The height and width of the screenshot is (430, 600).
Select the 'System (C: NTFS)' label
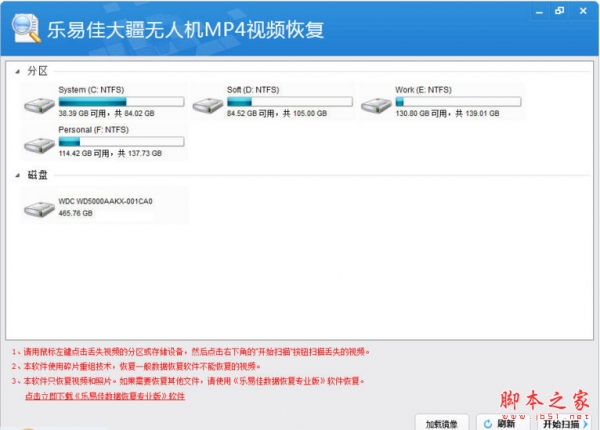(91, 90)
